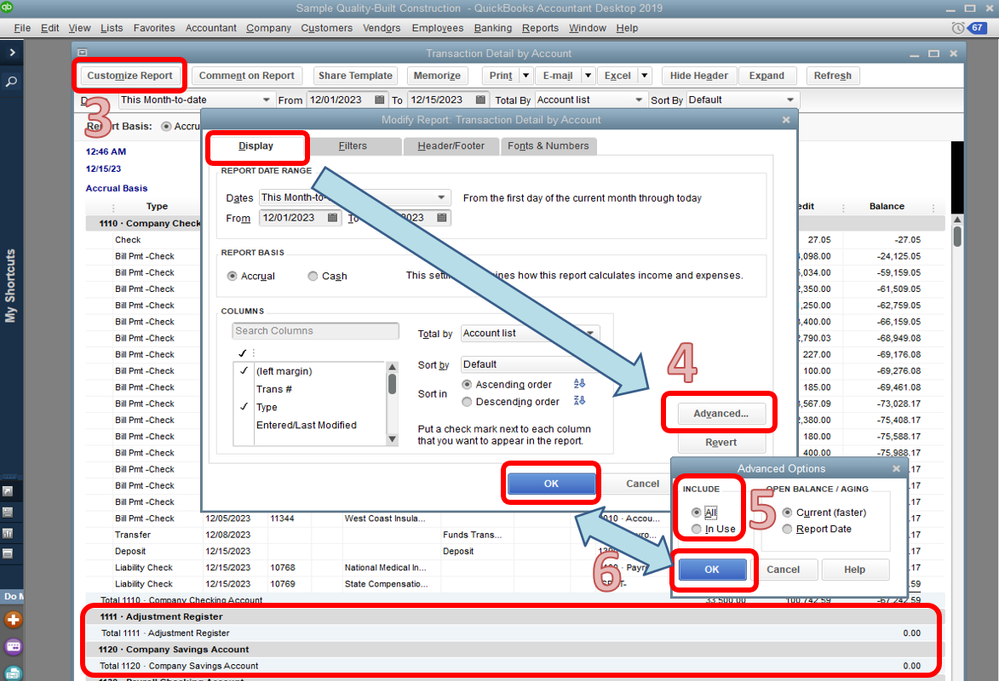Screen dimensions: 999x681
Task: Click the Customize Report button
Action: click(x=130, y=76)
